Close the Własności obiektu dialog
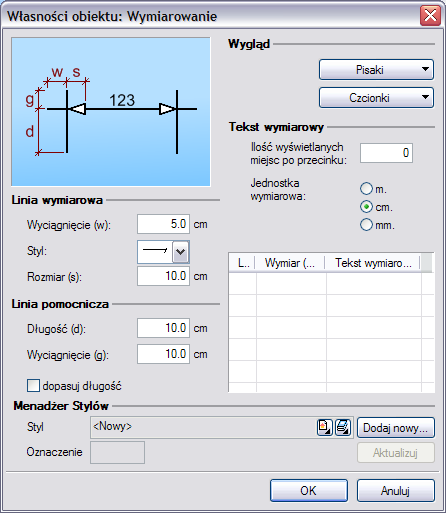 pos(430,16)
